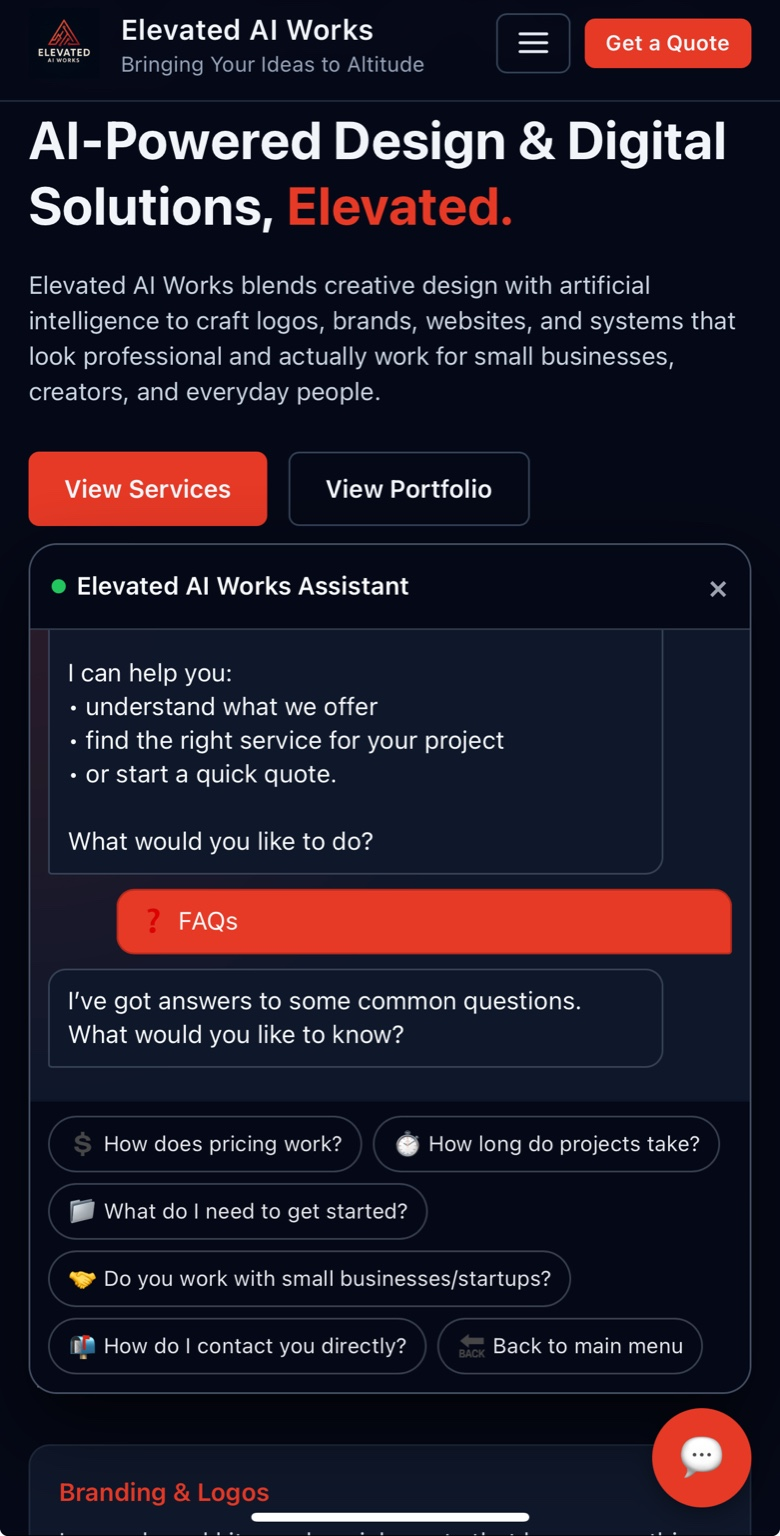Click the mailbox icon on the contact question
780x1536 pixels.
coord(84,1346)
